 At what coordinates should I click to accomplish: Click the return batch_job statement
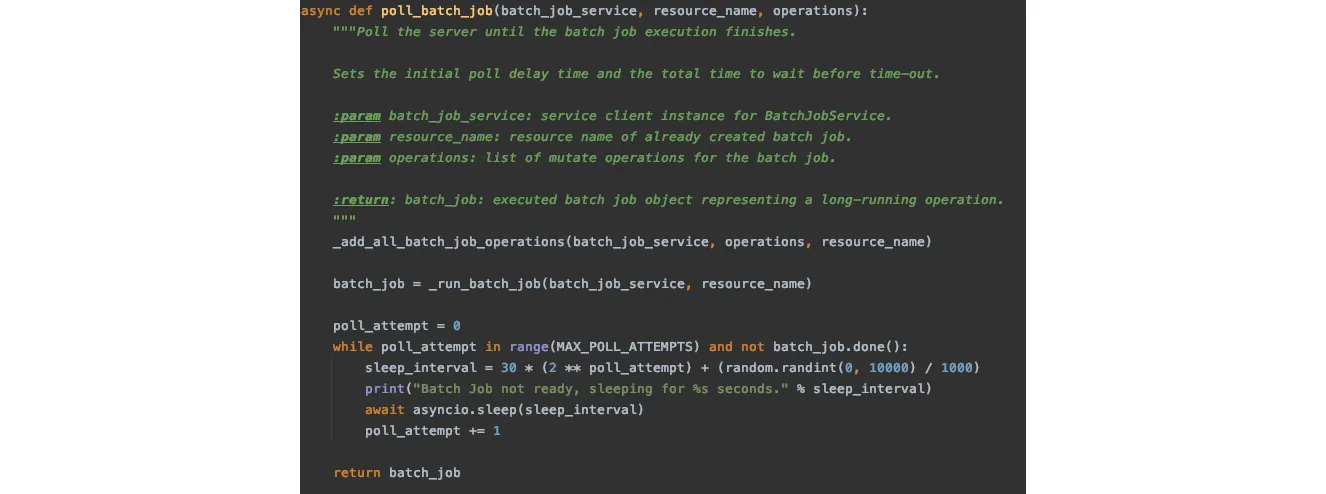pos(397,473)
